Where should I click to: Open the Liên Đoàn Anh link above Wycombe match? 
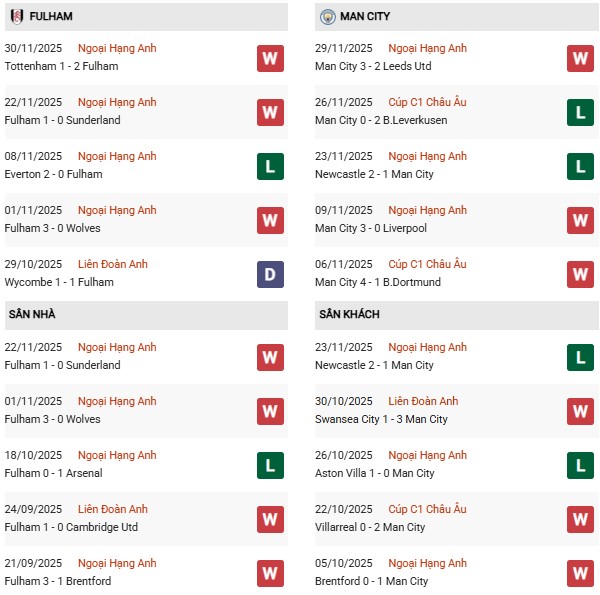(x=113, y=264)
